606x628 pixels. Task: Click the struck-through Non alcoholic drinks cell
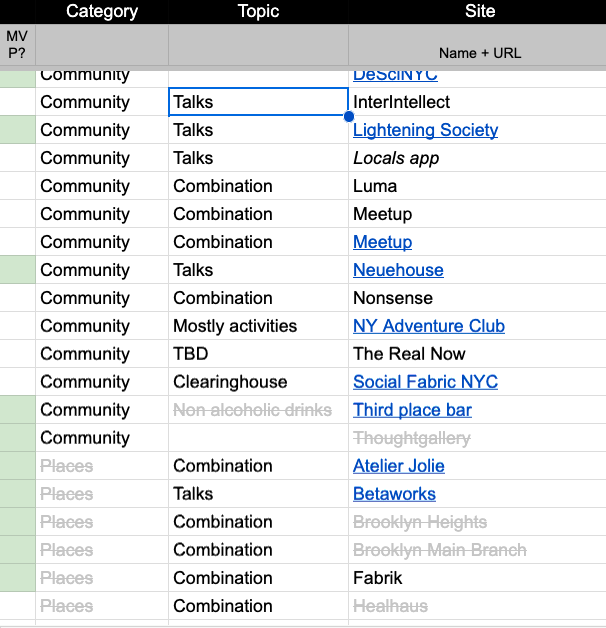point(252,410)
